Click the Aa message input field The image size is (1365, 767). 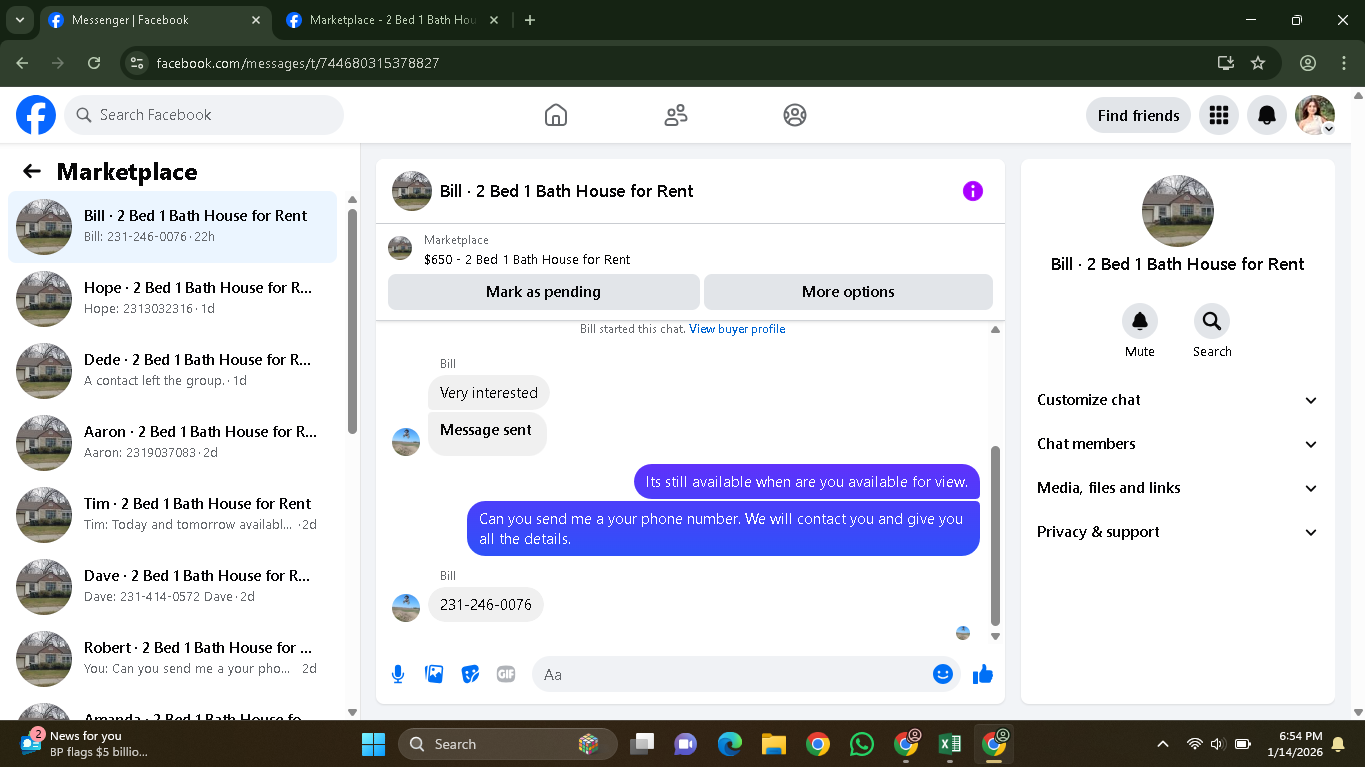746,674
